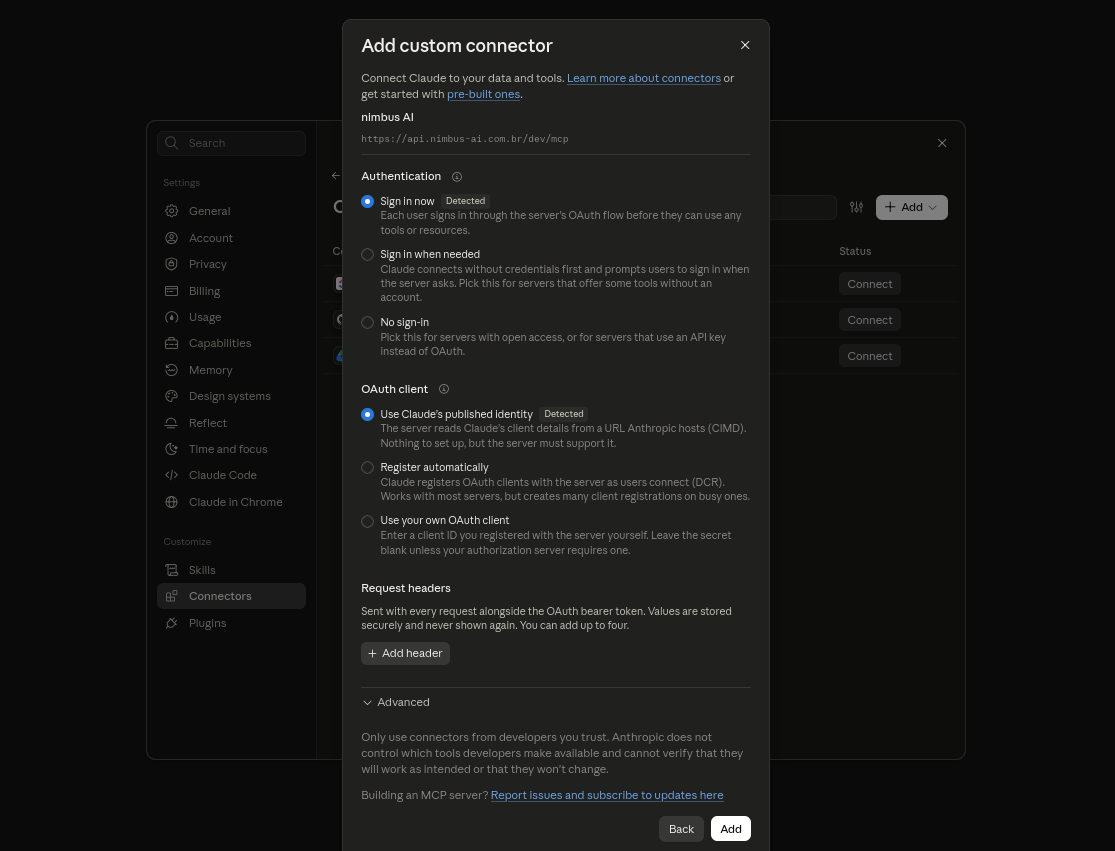
Task: Click the Claude in Chrome globe icon
Action: pyautogui.click(x=171, y=502)
